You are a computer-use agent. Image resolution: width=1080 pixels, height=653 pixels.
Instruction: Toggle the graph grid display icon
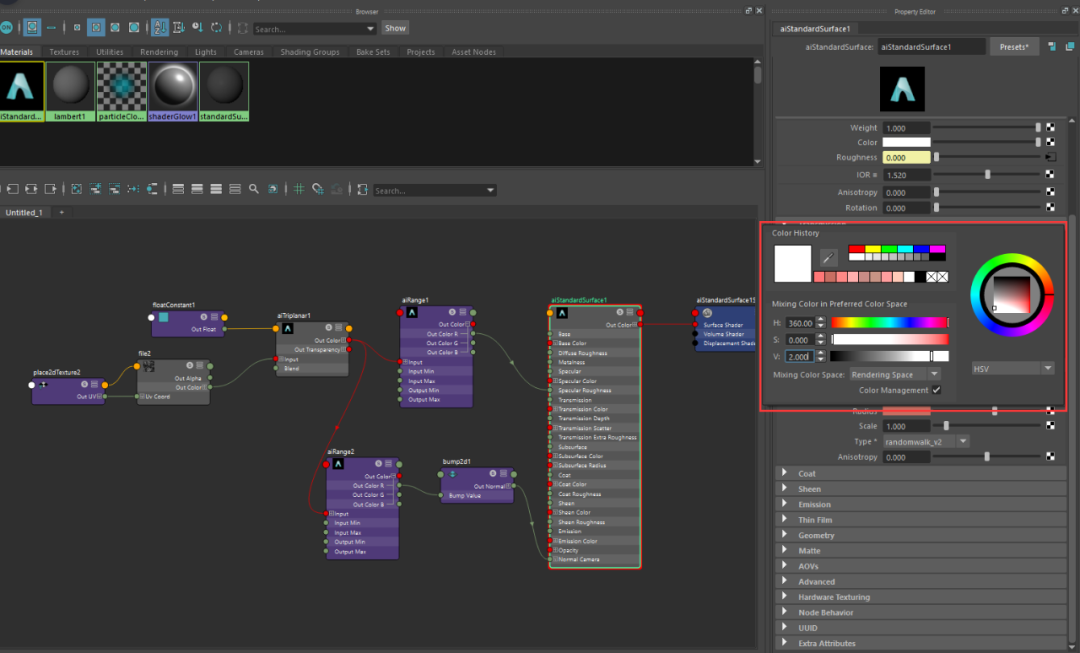click(299, 189)
